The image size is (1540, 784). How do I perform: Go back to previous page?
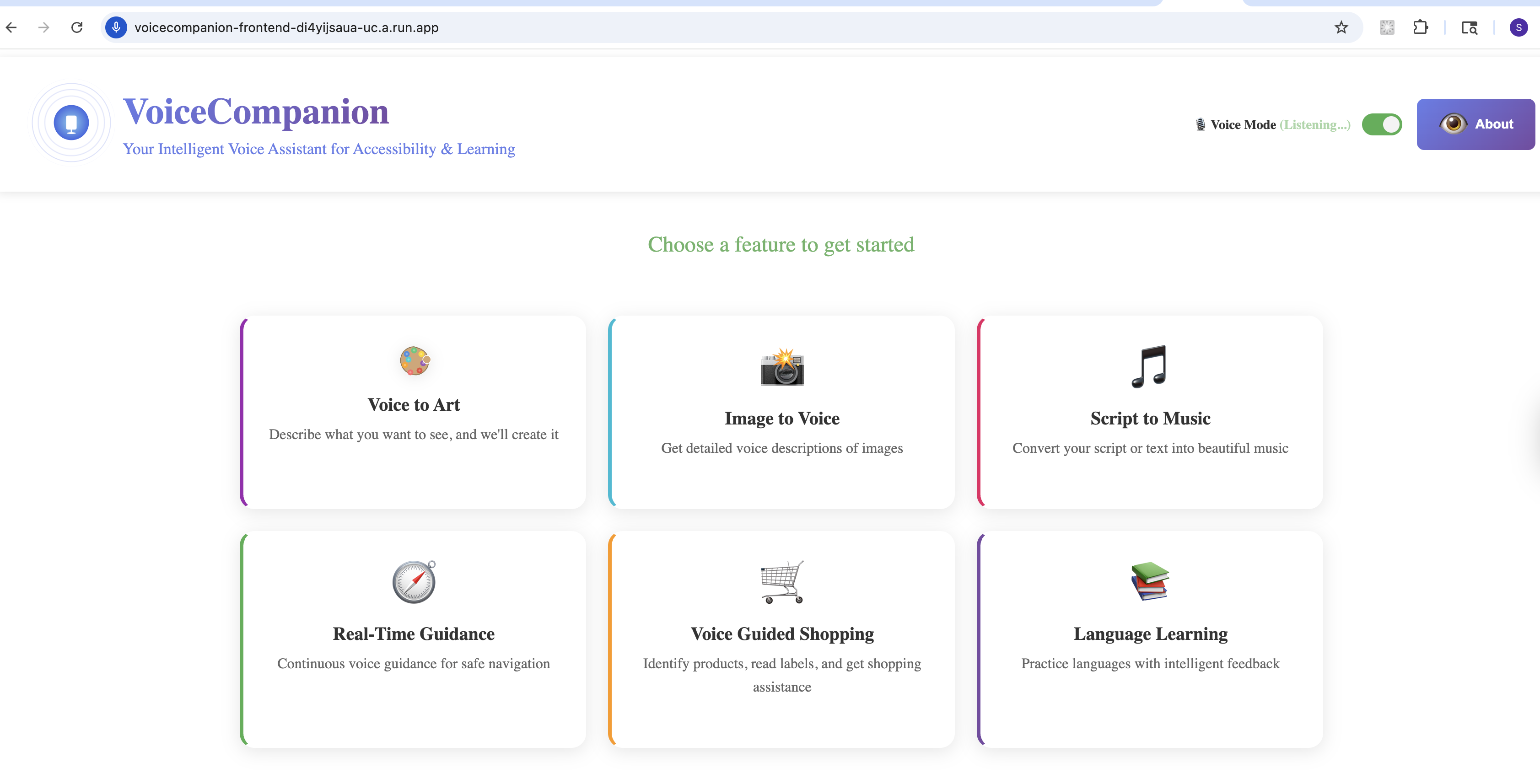pyautogui.click(x=11, y=27)
